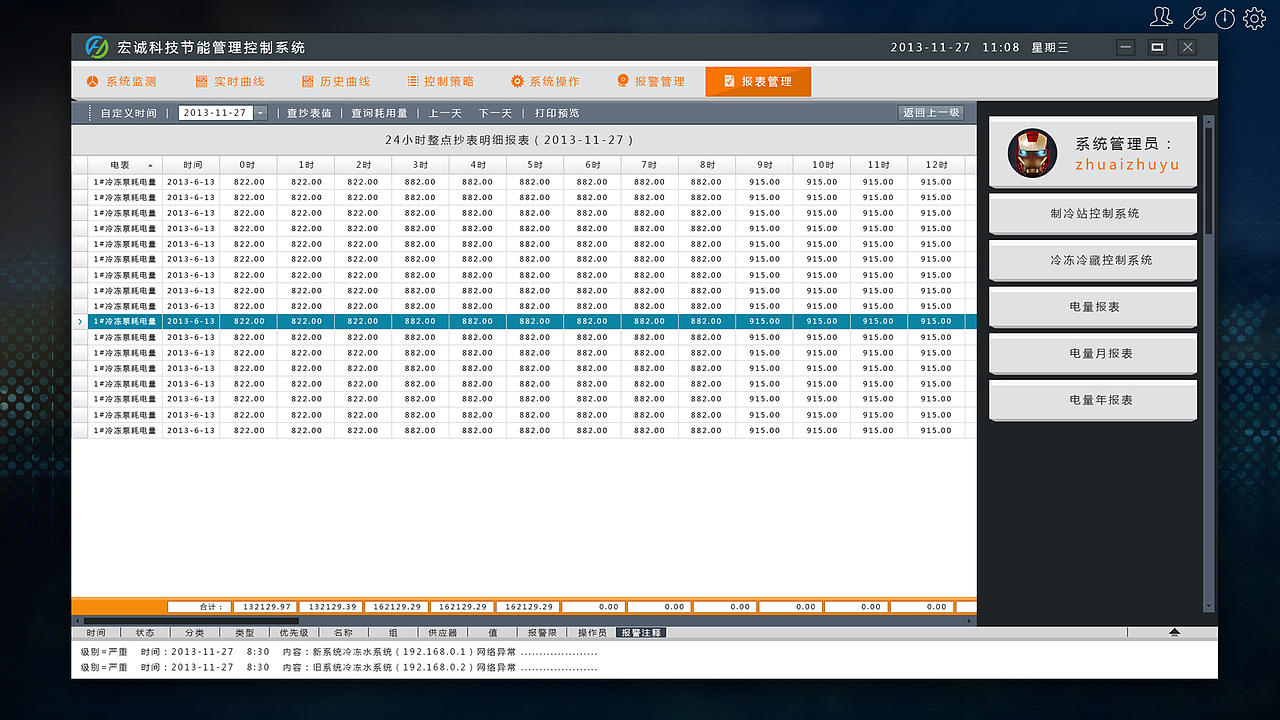Switch to the 报警管理 tab
The width and height of the screenshot is (1280, 720).
(x=651, y=81)
